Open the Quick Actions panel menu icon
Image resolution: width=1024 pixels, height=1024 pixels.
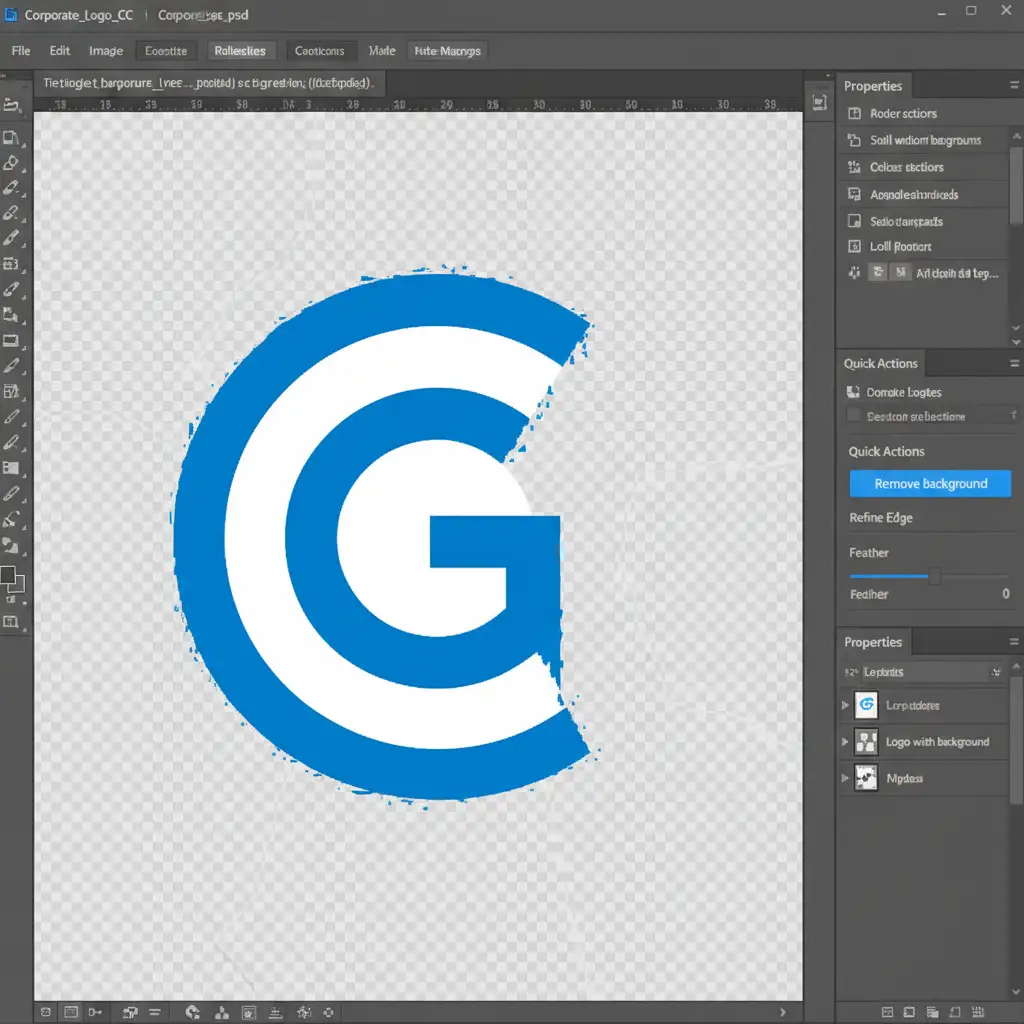click(x=1015, y=364)
